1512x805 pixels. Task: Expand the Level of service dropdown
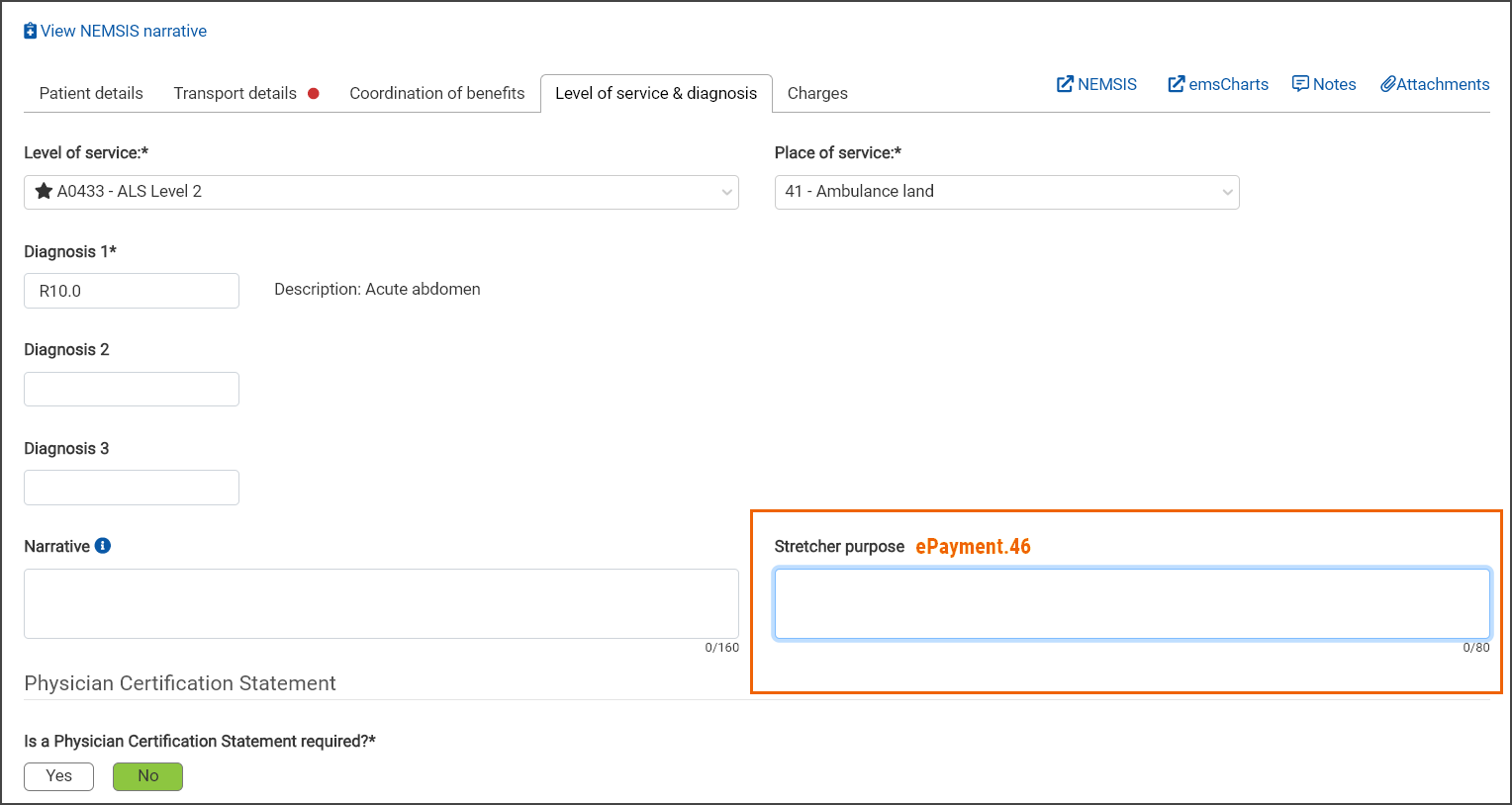coord(726,192)
